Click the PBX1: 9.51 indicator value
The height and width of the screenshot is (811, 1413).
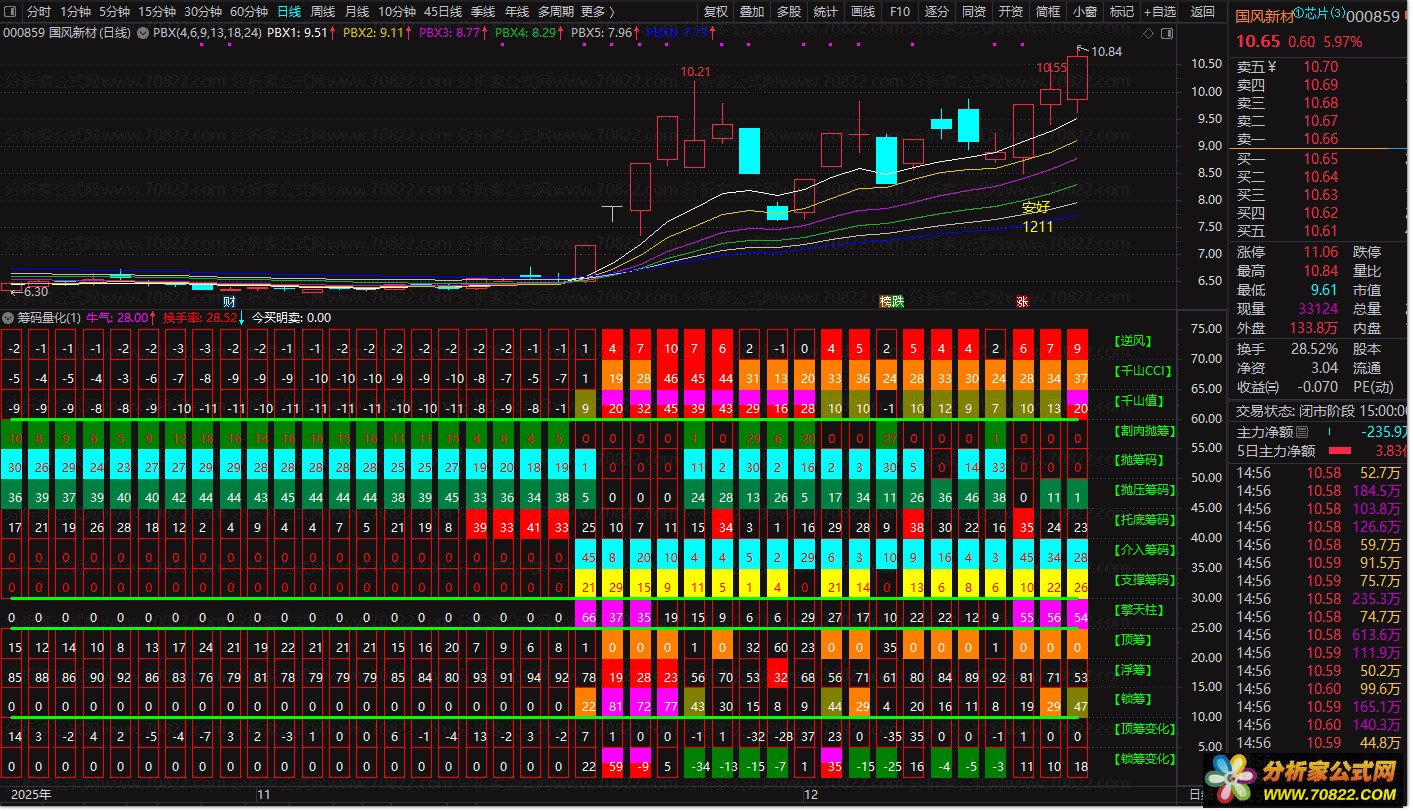click(297, 33)
